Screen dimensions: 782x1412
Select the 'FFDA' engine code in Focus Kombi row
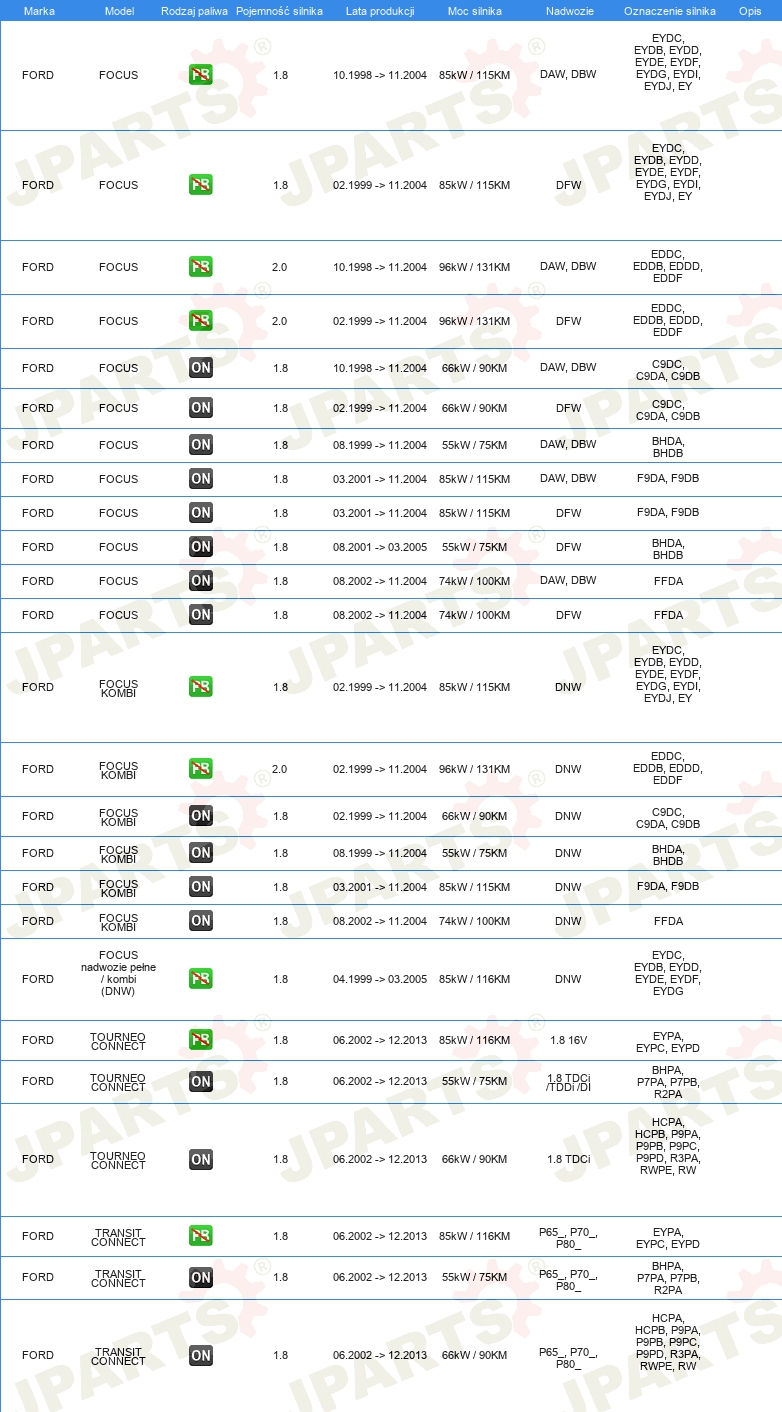pyautogui.click(x=668, y=921)
